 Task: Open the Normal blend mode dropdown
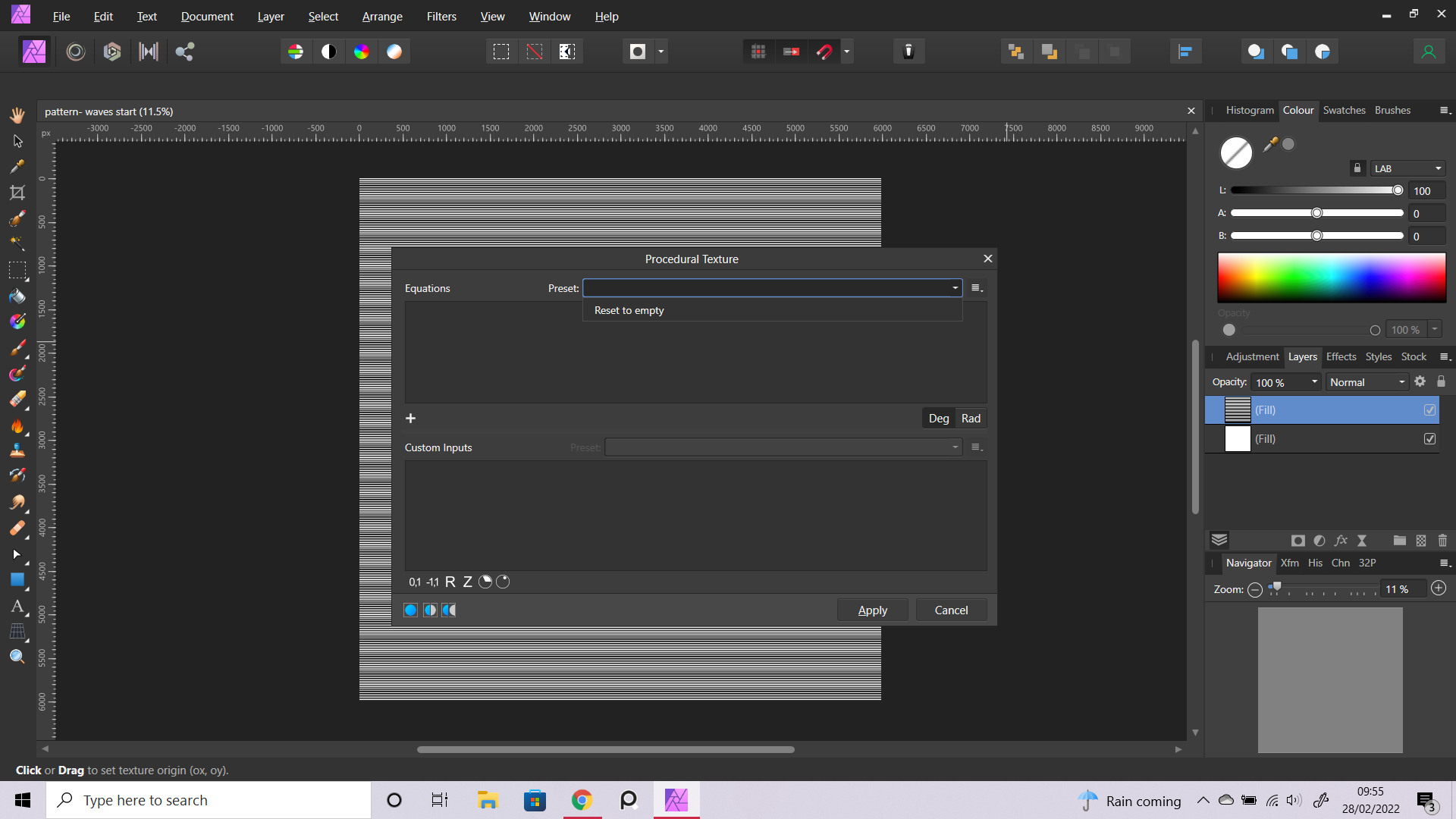1367,383
